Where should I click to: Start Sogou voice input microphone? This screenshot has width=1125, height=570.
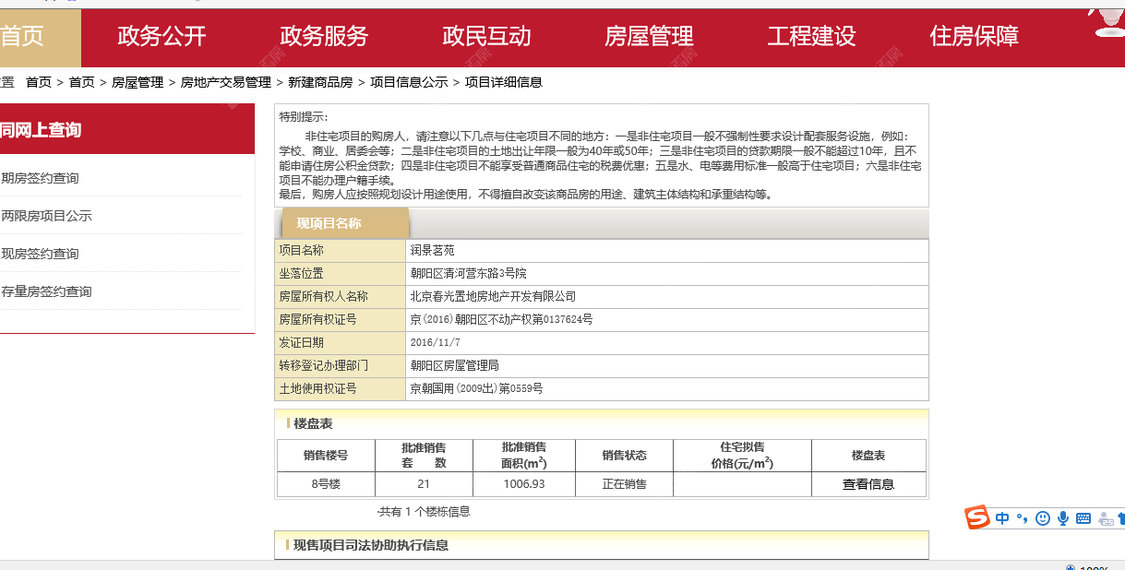[x=1063, y=518]
